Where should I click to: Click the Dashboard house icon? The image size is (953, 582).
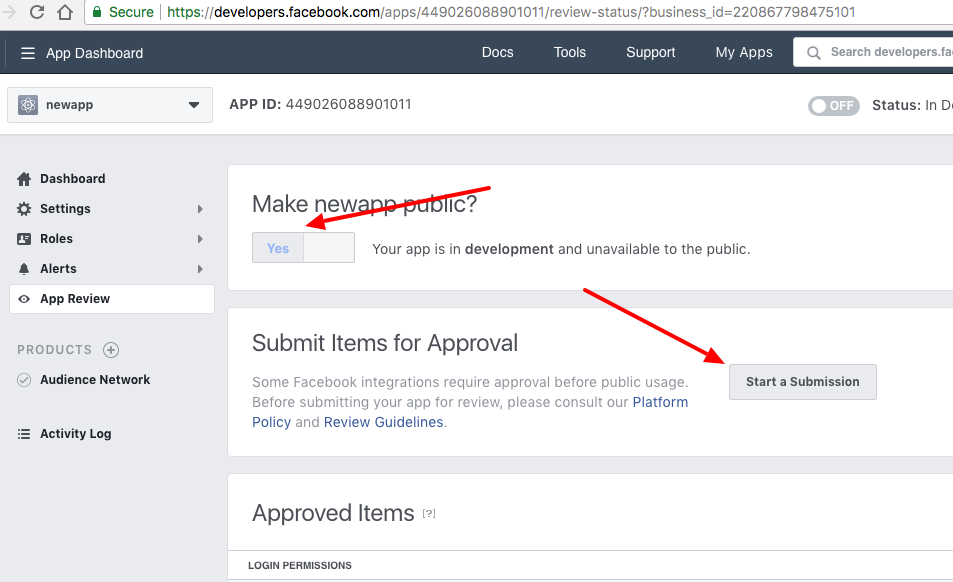click(24, 179)
